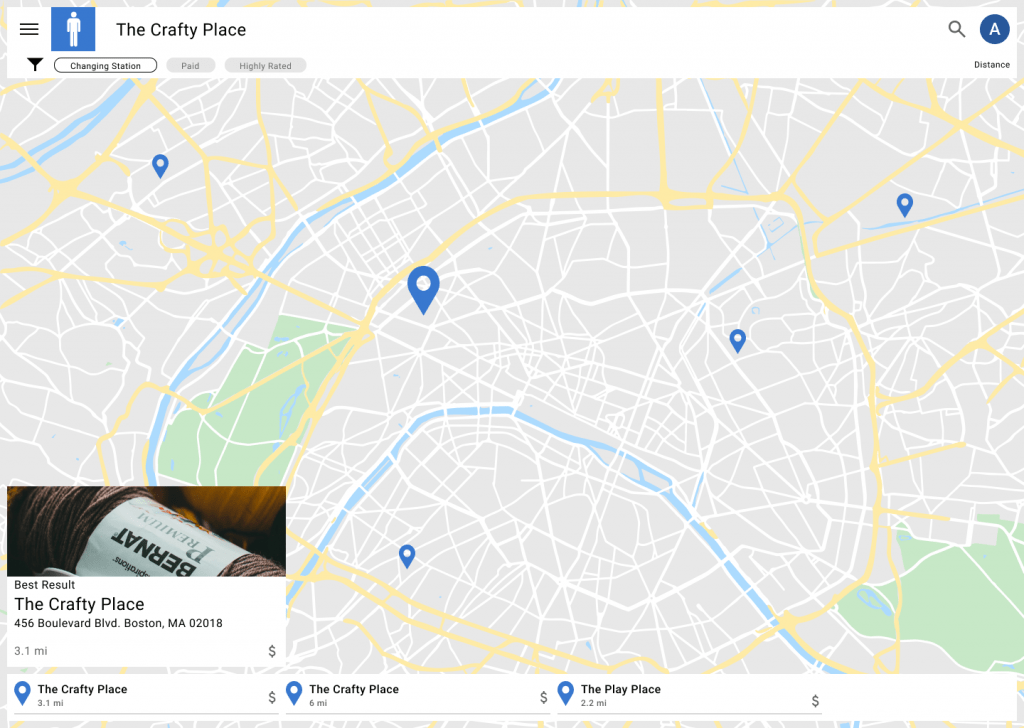Select the large highlighted map pin

pos(423,287)
